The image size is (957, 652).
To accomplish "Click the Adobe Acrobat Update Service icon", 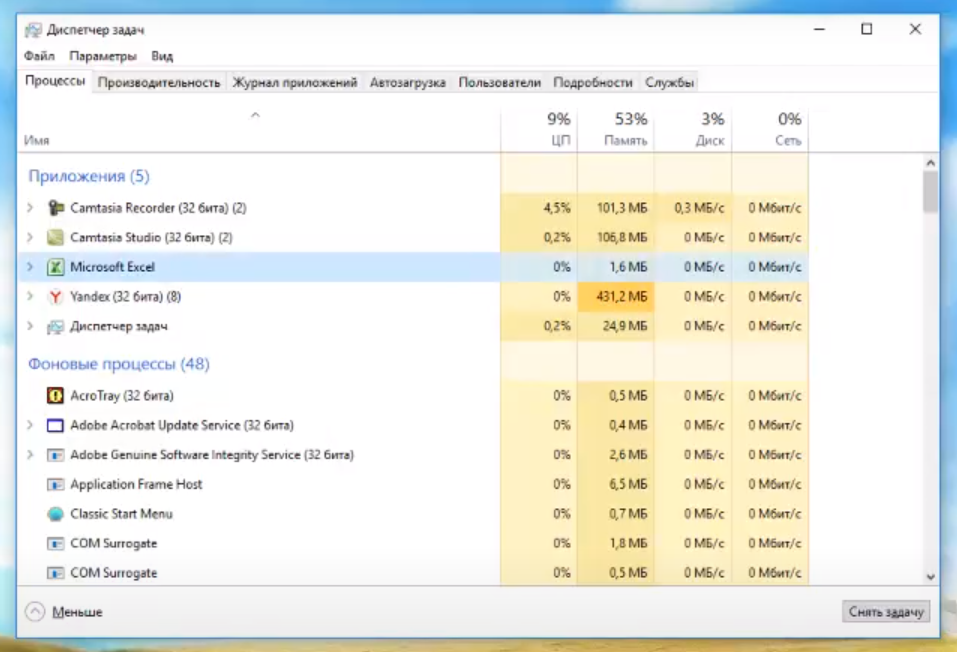I will (56, 425).
